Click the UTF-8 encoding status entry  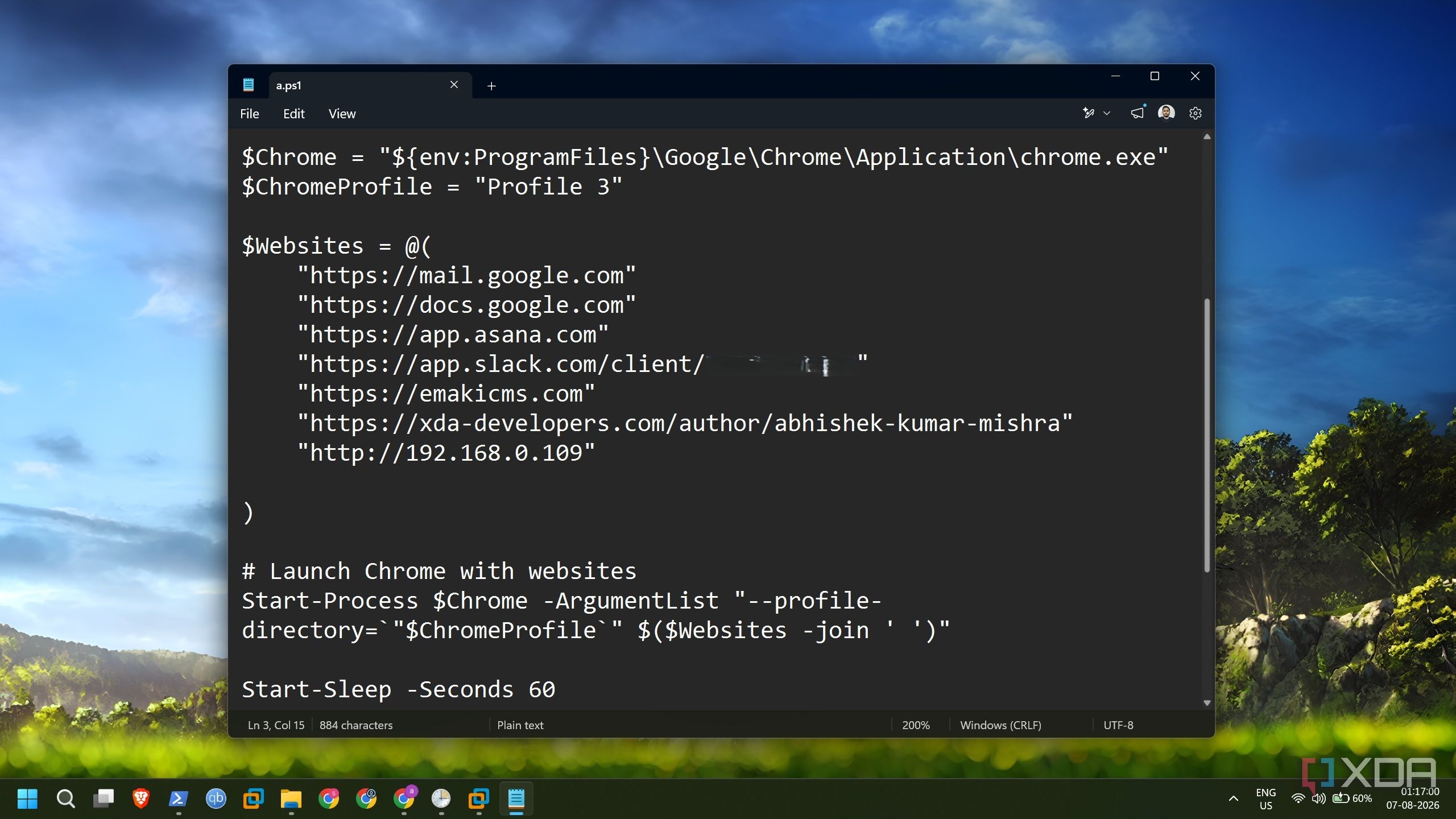click(x=1118, y=725)
